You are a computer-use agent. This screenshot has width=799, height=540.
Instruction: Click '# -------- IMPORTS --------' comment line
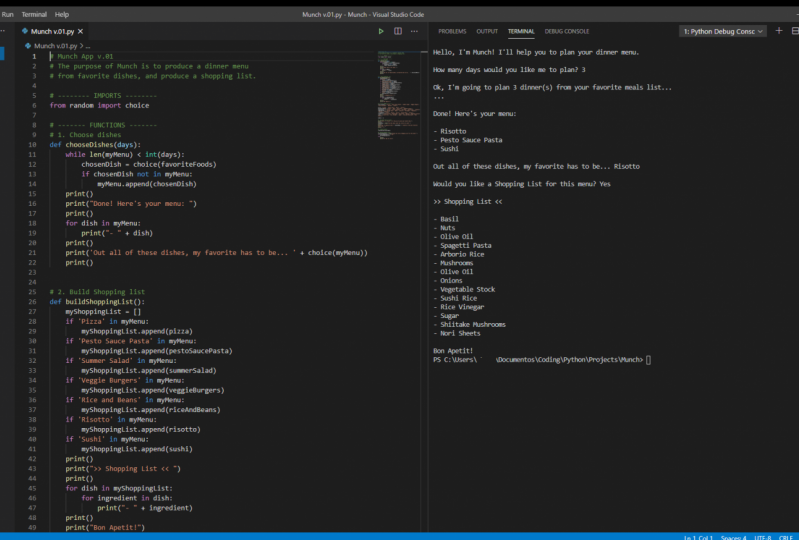tap(103, 96)
